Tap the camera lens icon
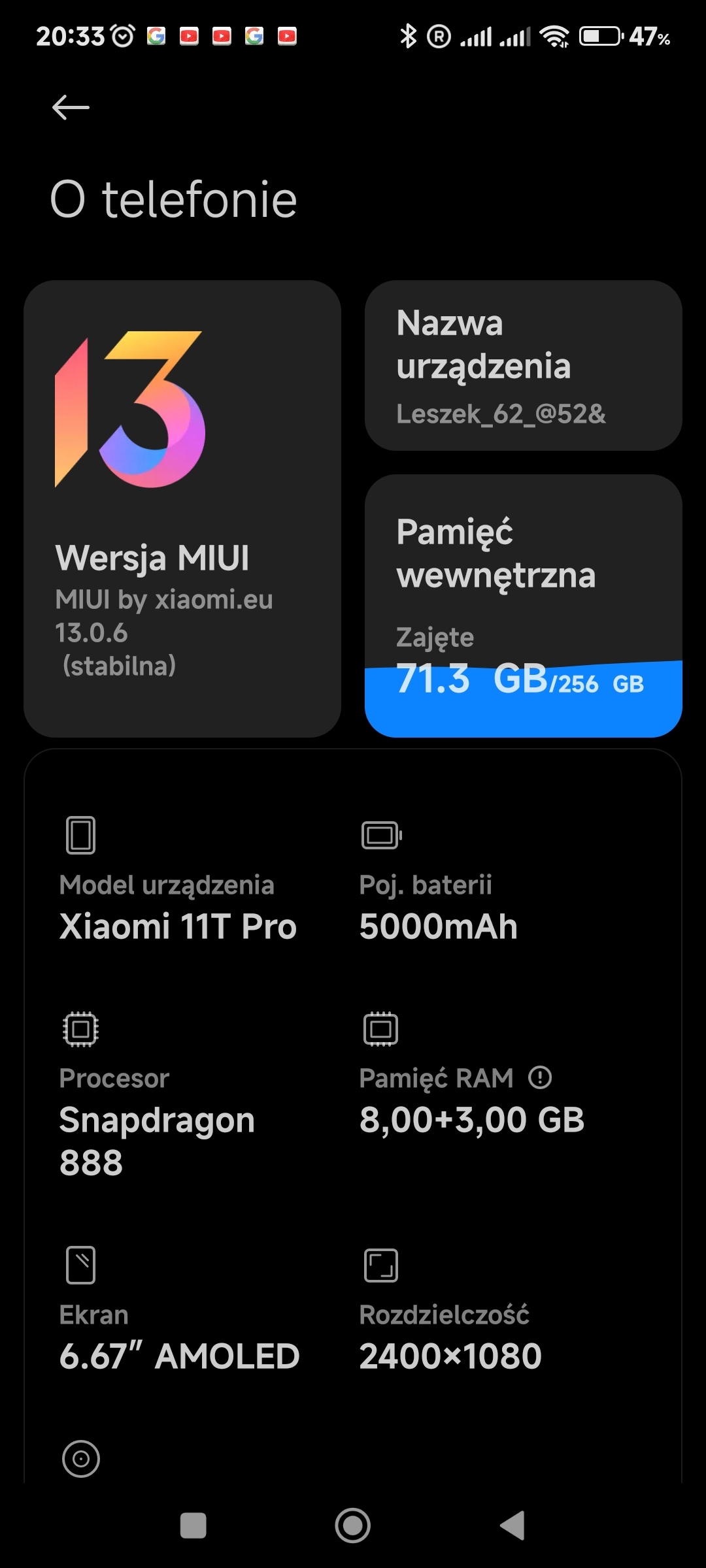Image resolution: width=706 pixels, height=1568 pixels. pyautogui.click(x=81, y=1459)
